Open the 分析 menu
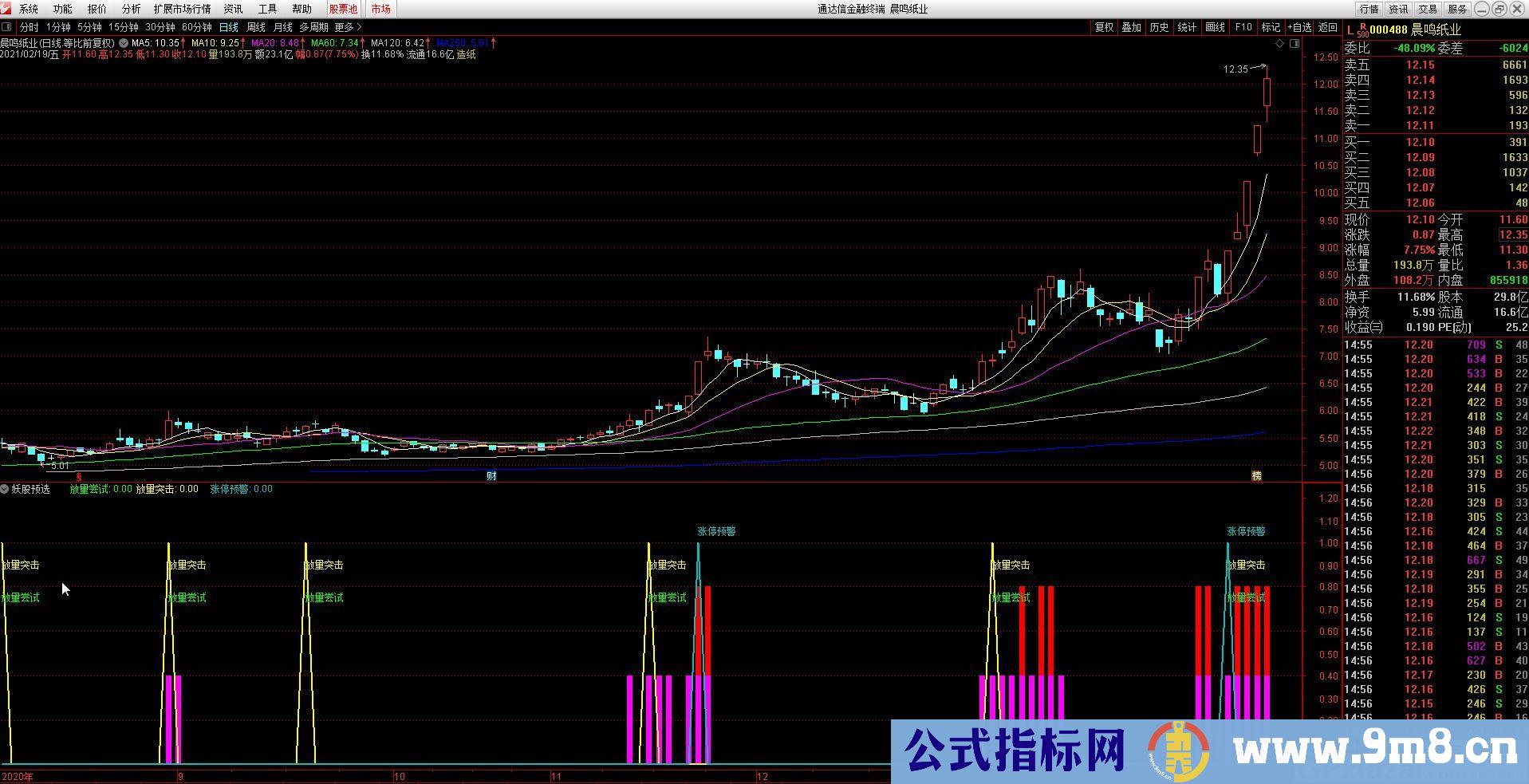Viewport: 1529px width, 784px height. 131,9
